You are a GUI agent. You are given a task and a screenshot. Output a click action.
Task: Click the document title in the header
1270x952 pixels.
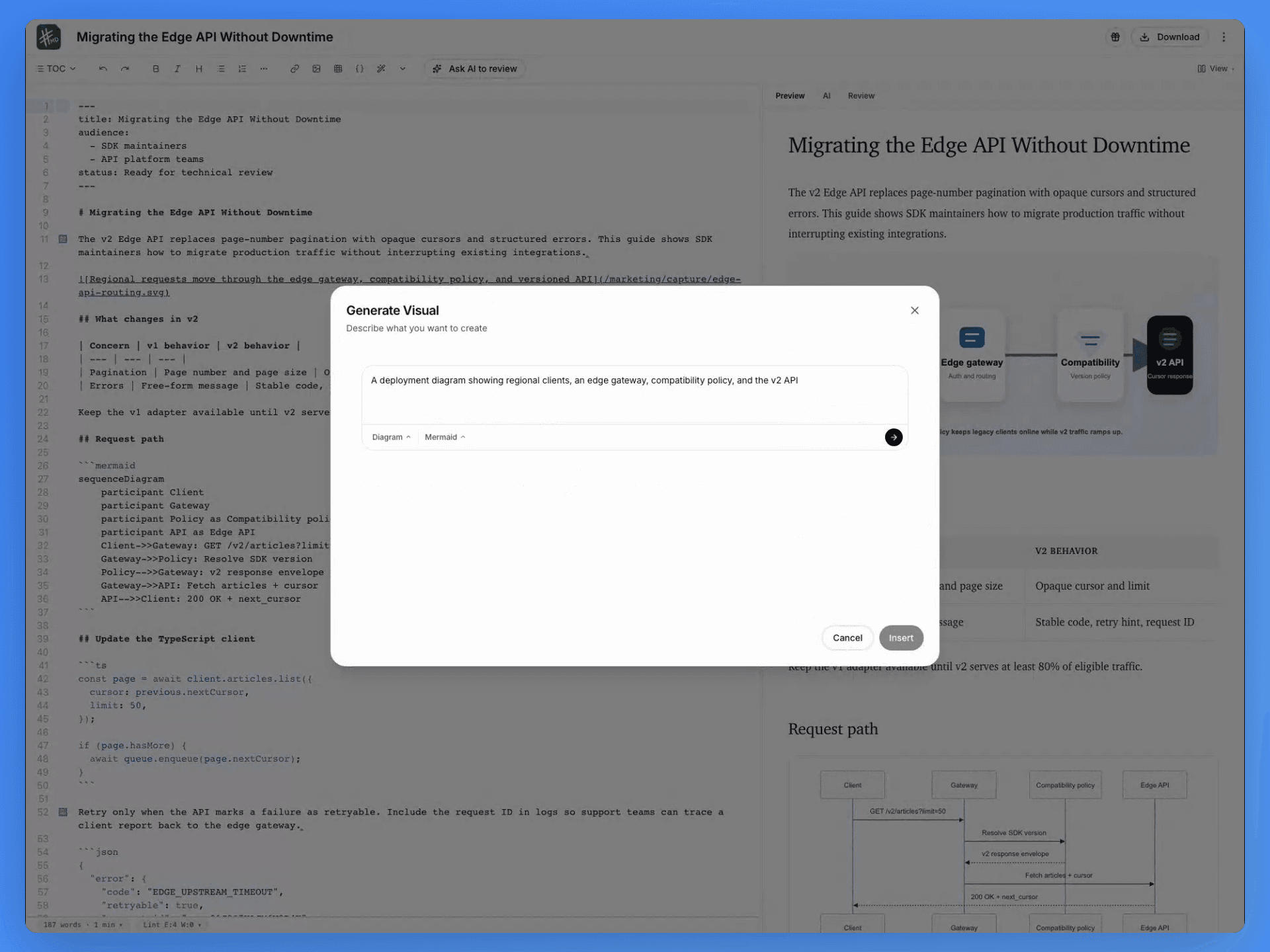coord(204,37)
